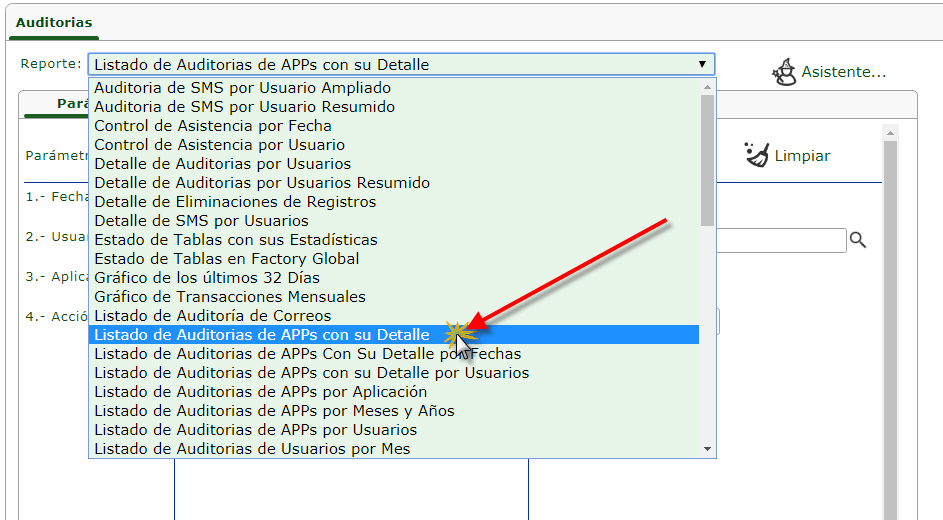This screenshot has width=943, height=520.
Task: Select Gráfico de Transacciones Mensuales
Action: pos(393,297)
